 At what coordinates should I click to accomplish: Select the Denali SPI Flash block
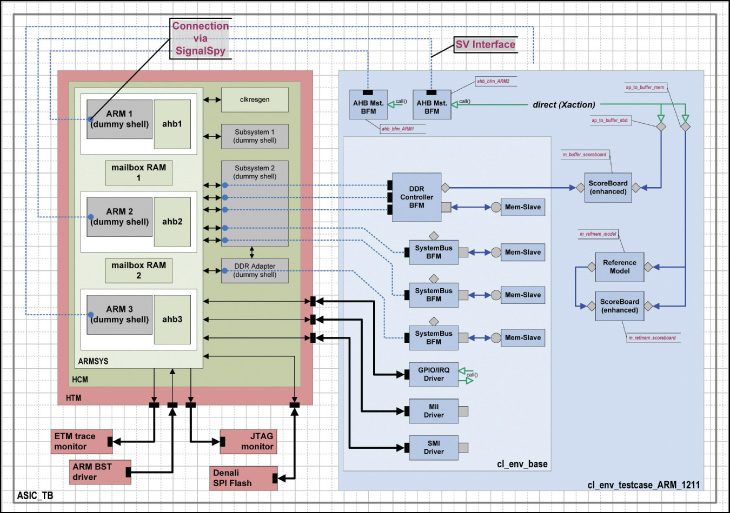point(243,478)
